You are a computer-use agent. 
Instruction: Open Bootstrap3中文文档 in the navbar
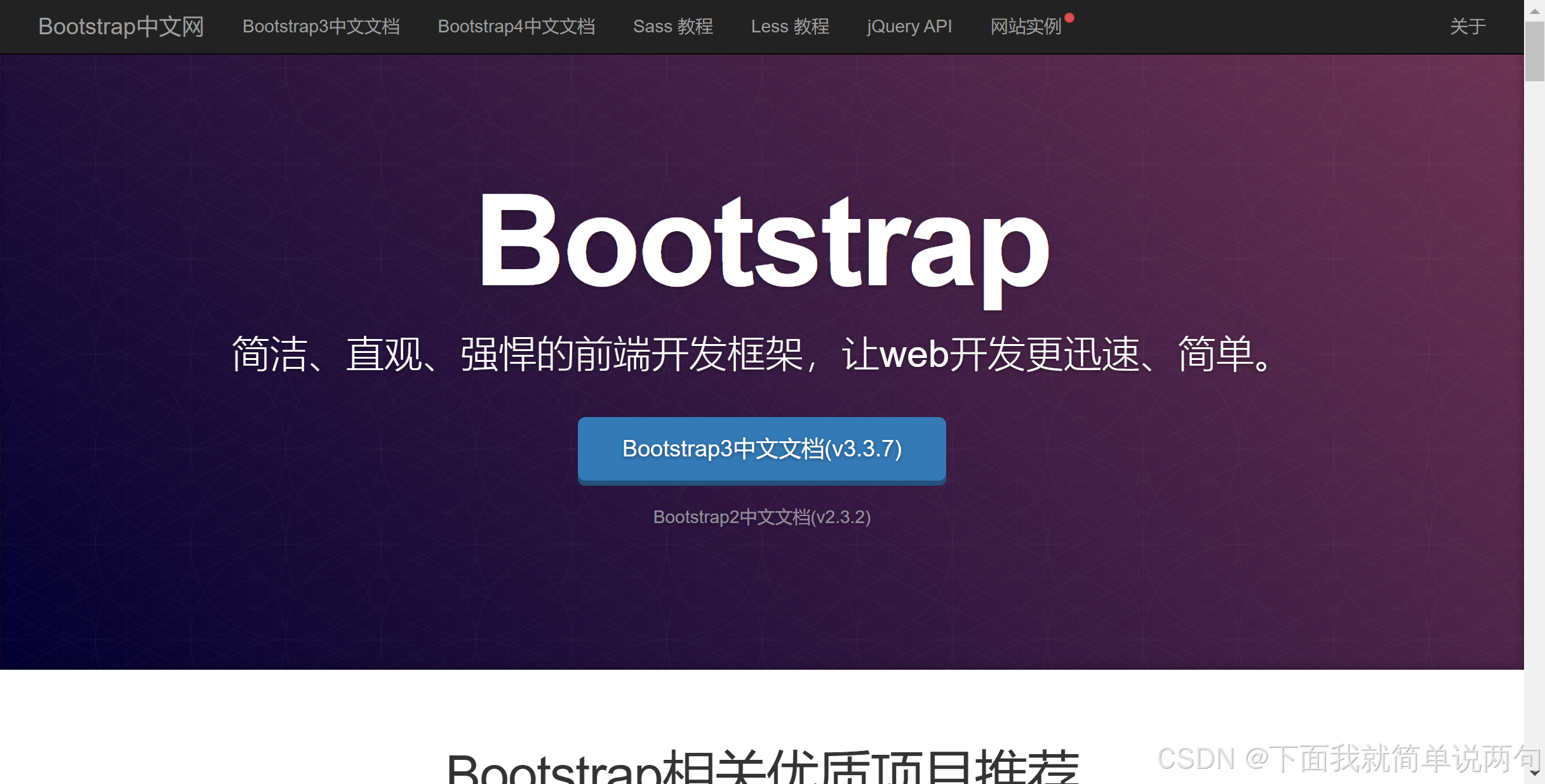pyautogui.click(x=321, y=27)
